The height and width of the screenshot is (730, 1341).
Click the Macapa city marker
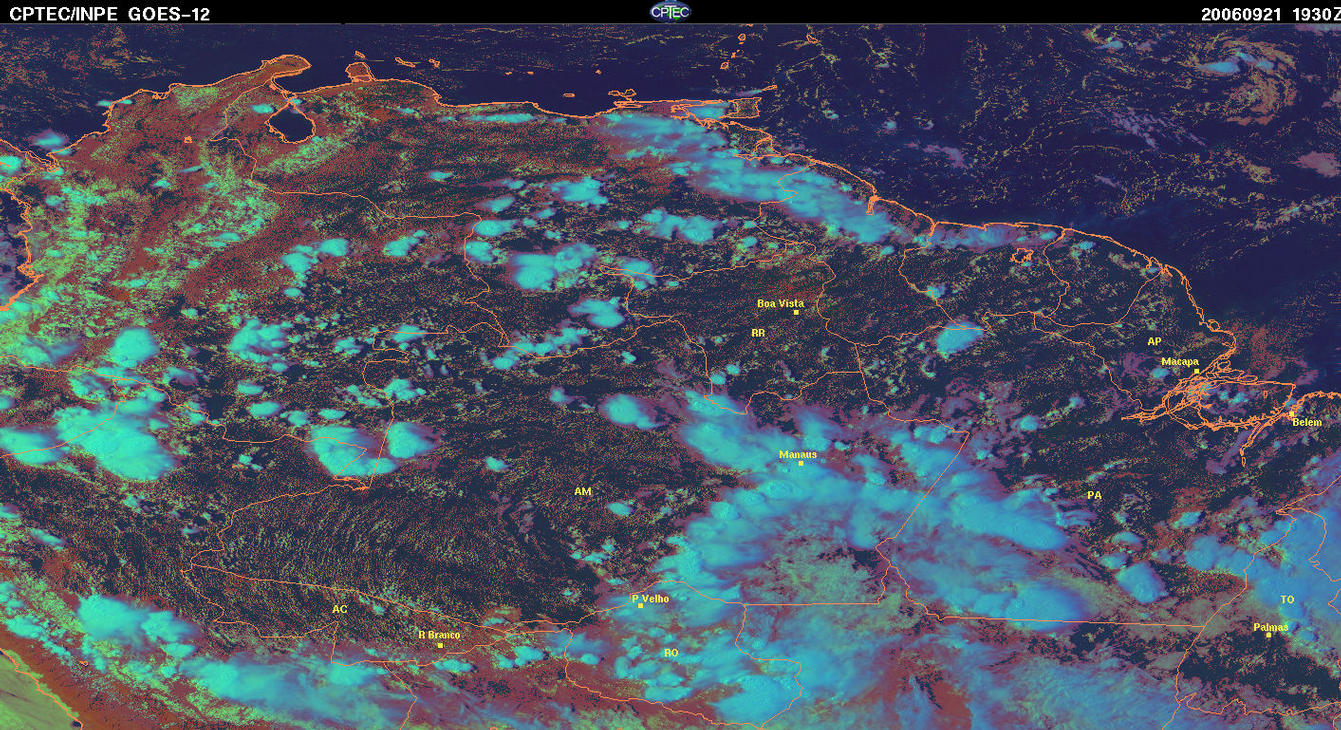pos(1196,371)
